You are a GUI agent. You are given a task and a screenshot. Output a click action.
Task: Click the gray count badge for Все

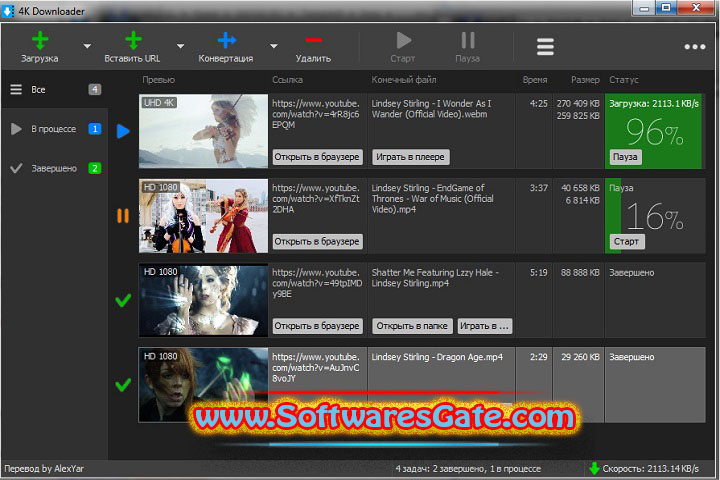point(95,90)
